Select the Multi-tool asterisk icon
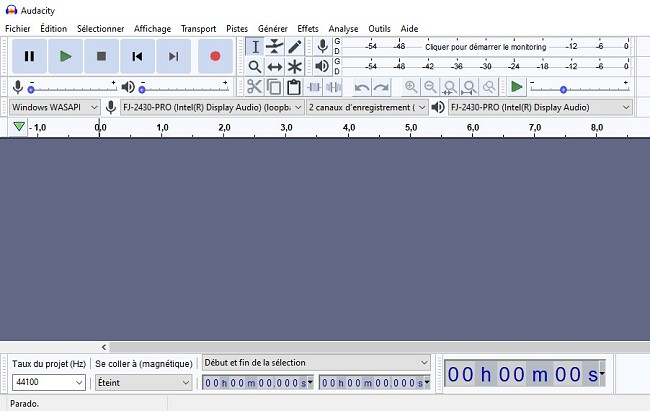The width and height of the screenshot is (650, 411). (x=294, y=66)
